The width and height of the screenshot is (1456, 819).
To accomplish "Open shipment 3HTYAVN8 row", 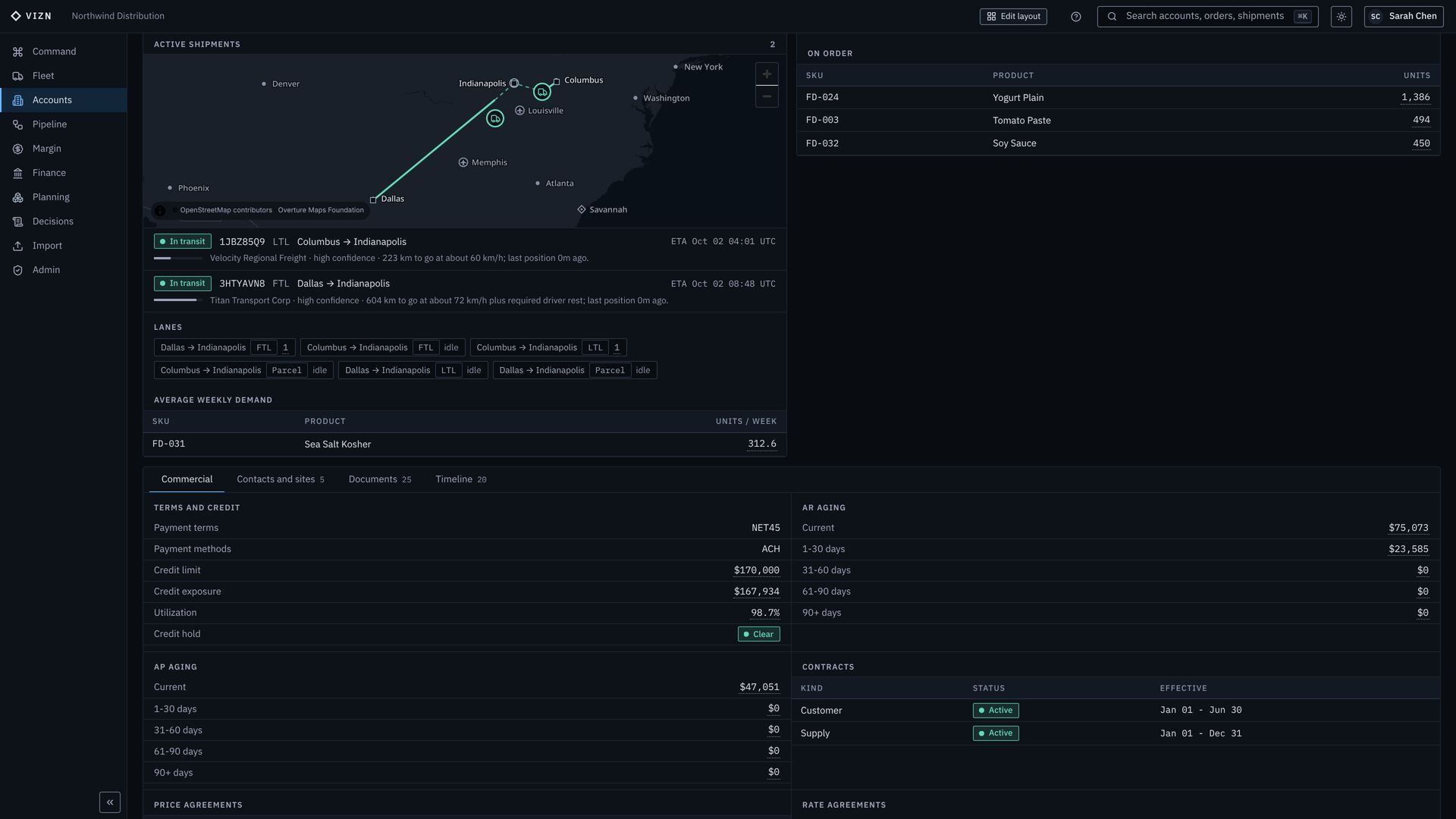I will (464, 291).
